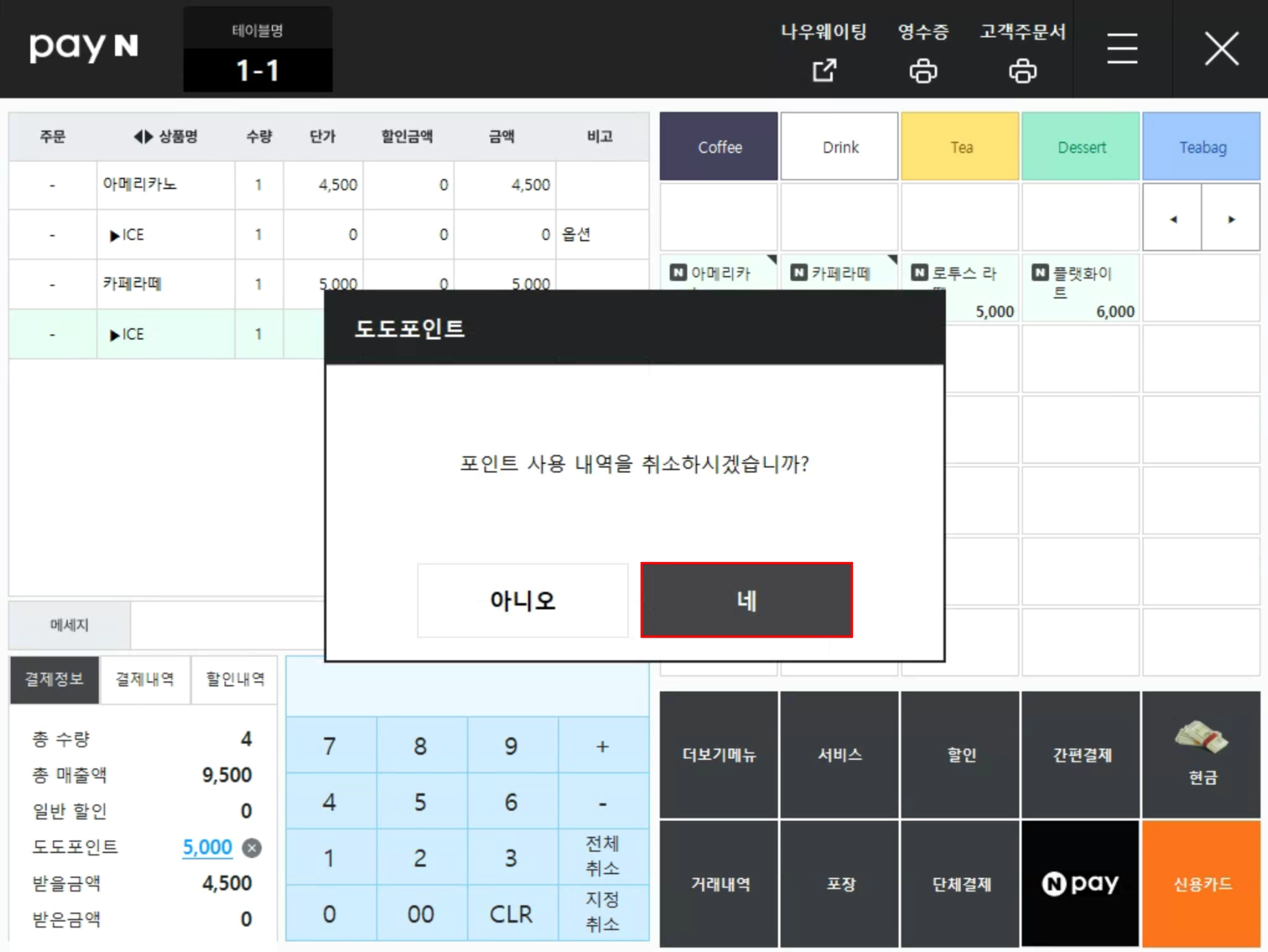Expand the highlighted ICE option row

click(115, 335)
